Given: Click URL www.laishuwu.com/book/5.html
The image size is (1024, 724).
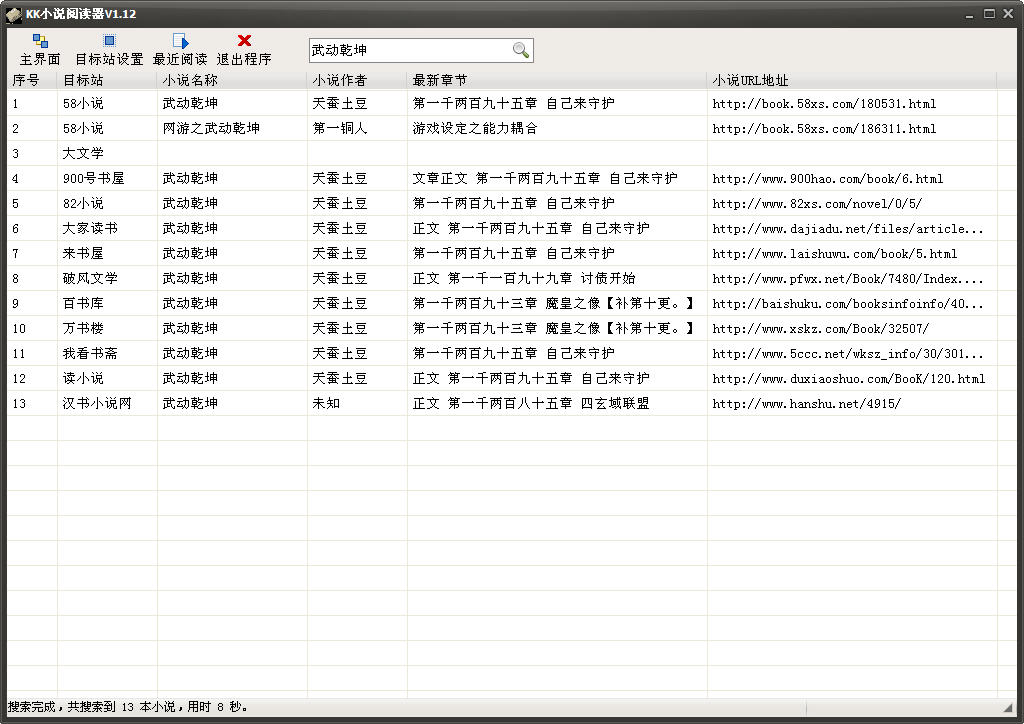Looking at the screenshot, I should 835,253.
